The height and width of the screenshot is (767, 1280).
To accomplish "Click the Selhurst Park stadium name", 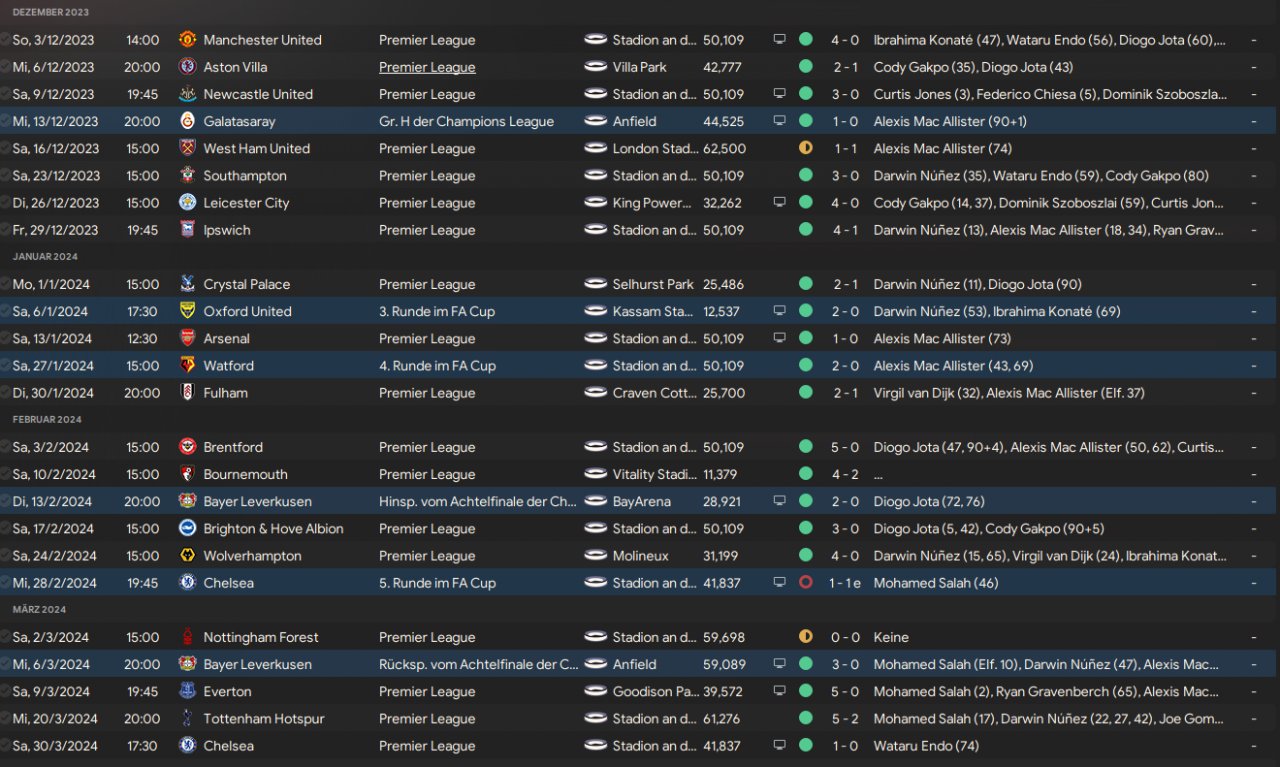I will pos(653,284).
